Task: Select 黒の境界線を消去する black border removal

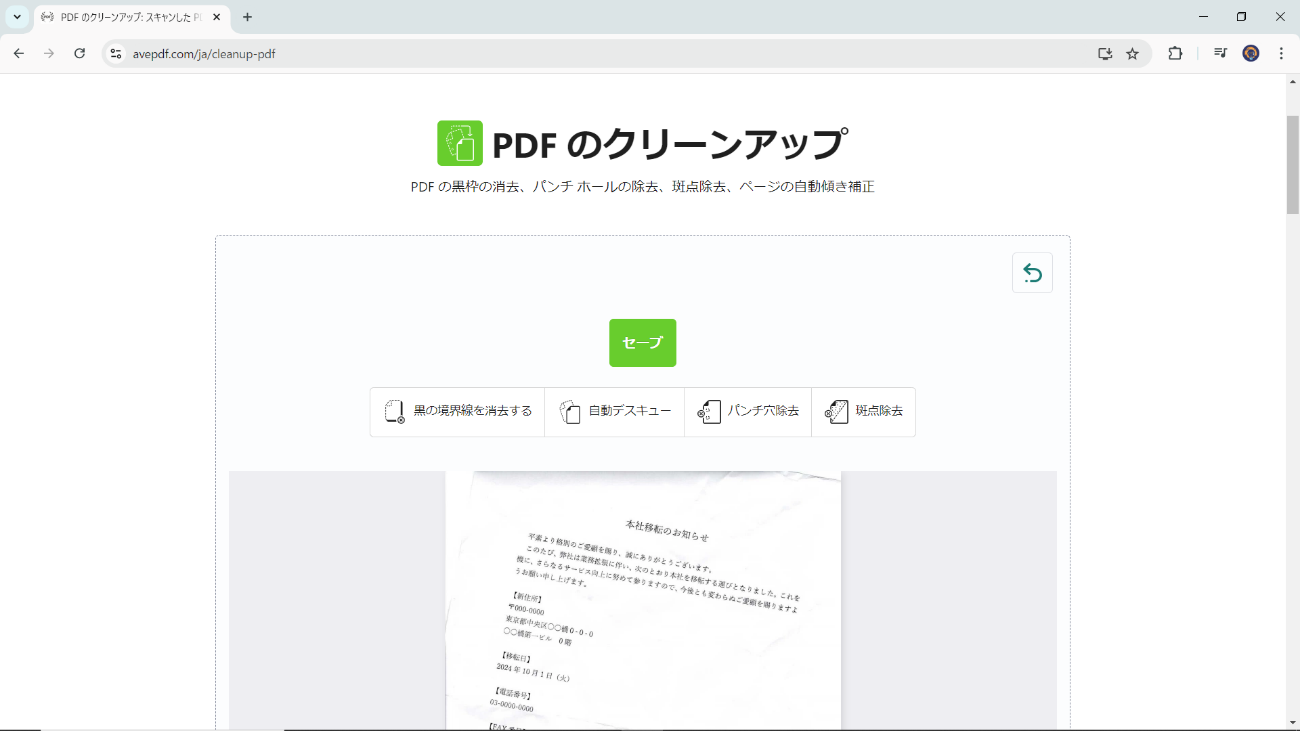Action: [x=458, y=412]
